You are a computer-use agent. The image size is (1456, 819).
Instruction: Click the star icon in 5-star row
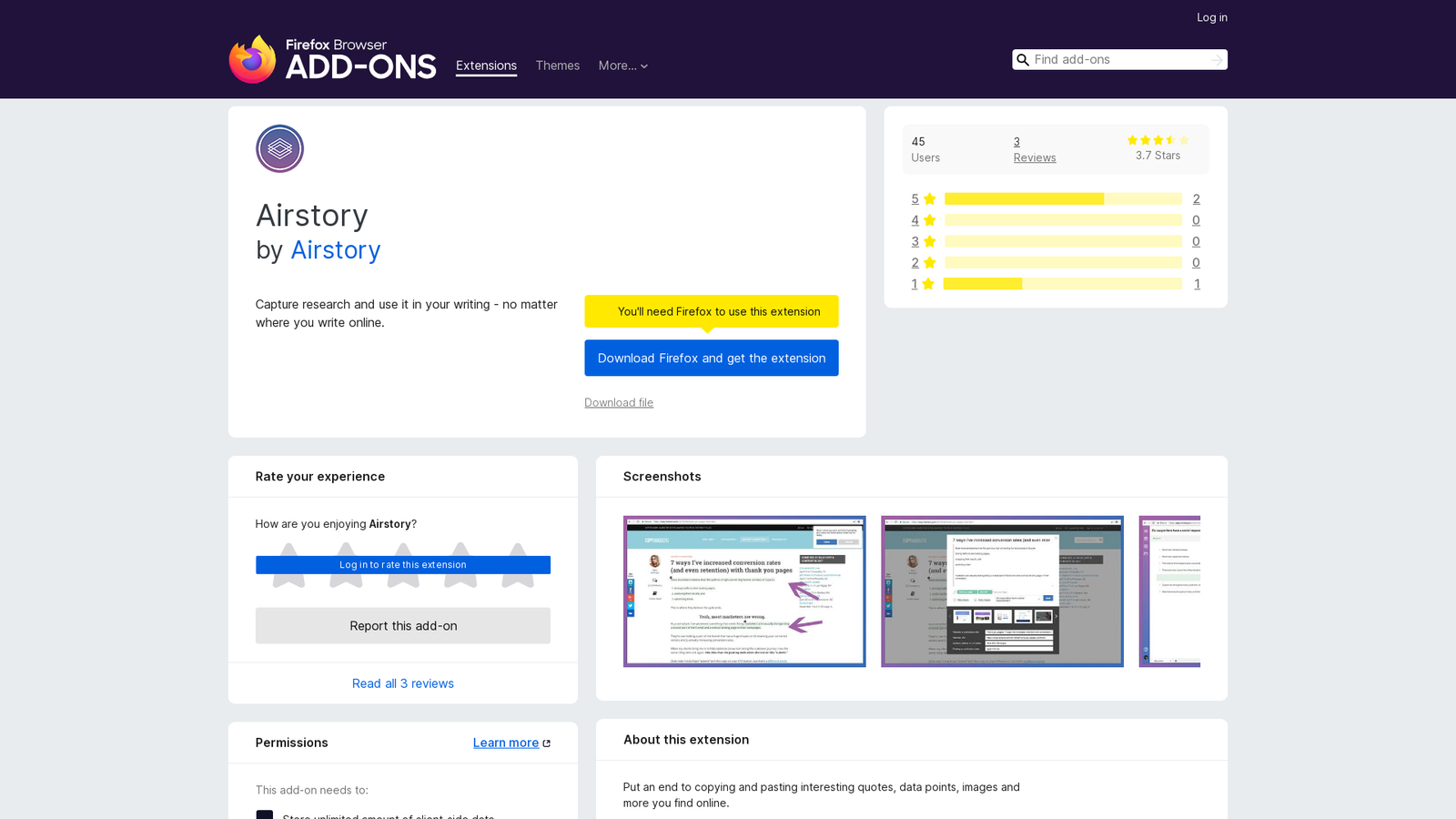point(929,199)
